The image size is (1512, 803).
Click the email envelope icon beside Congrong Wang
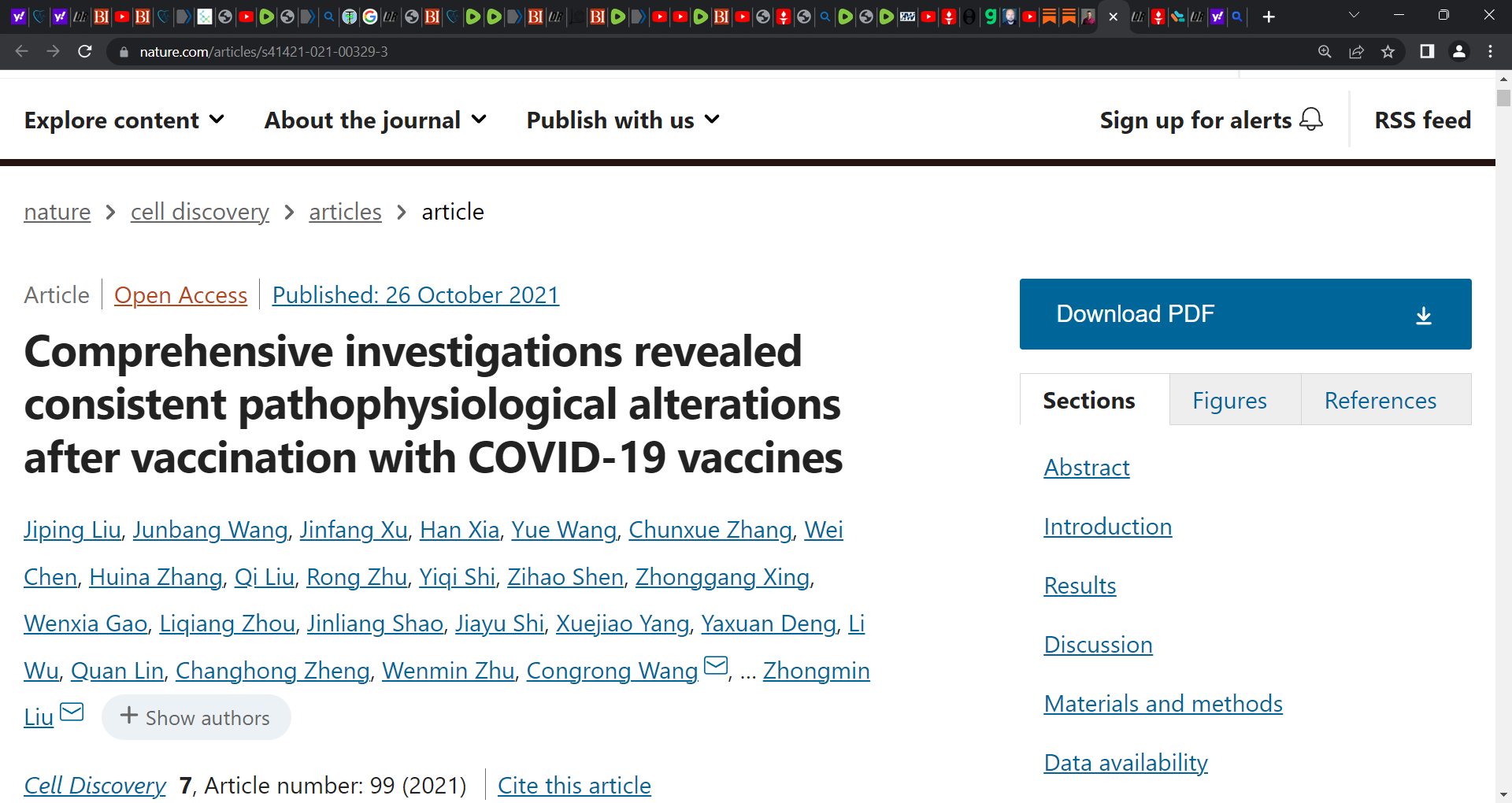(716, 666)
